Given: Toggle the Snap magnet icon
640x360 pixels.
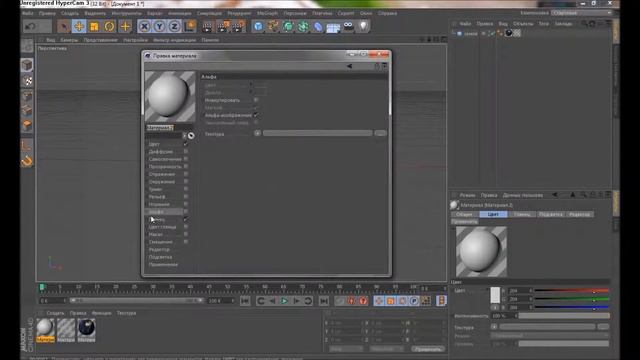Looking at the screenshot, I should [27, 162].
